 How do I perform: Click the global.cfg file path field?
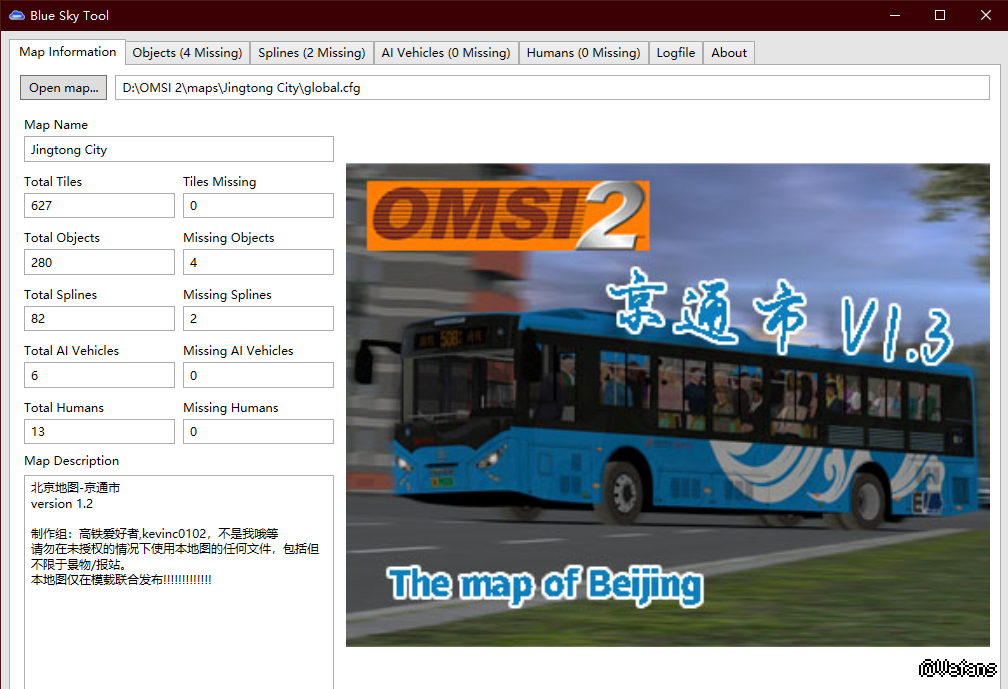552,88
